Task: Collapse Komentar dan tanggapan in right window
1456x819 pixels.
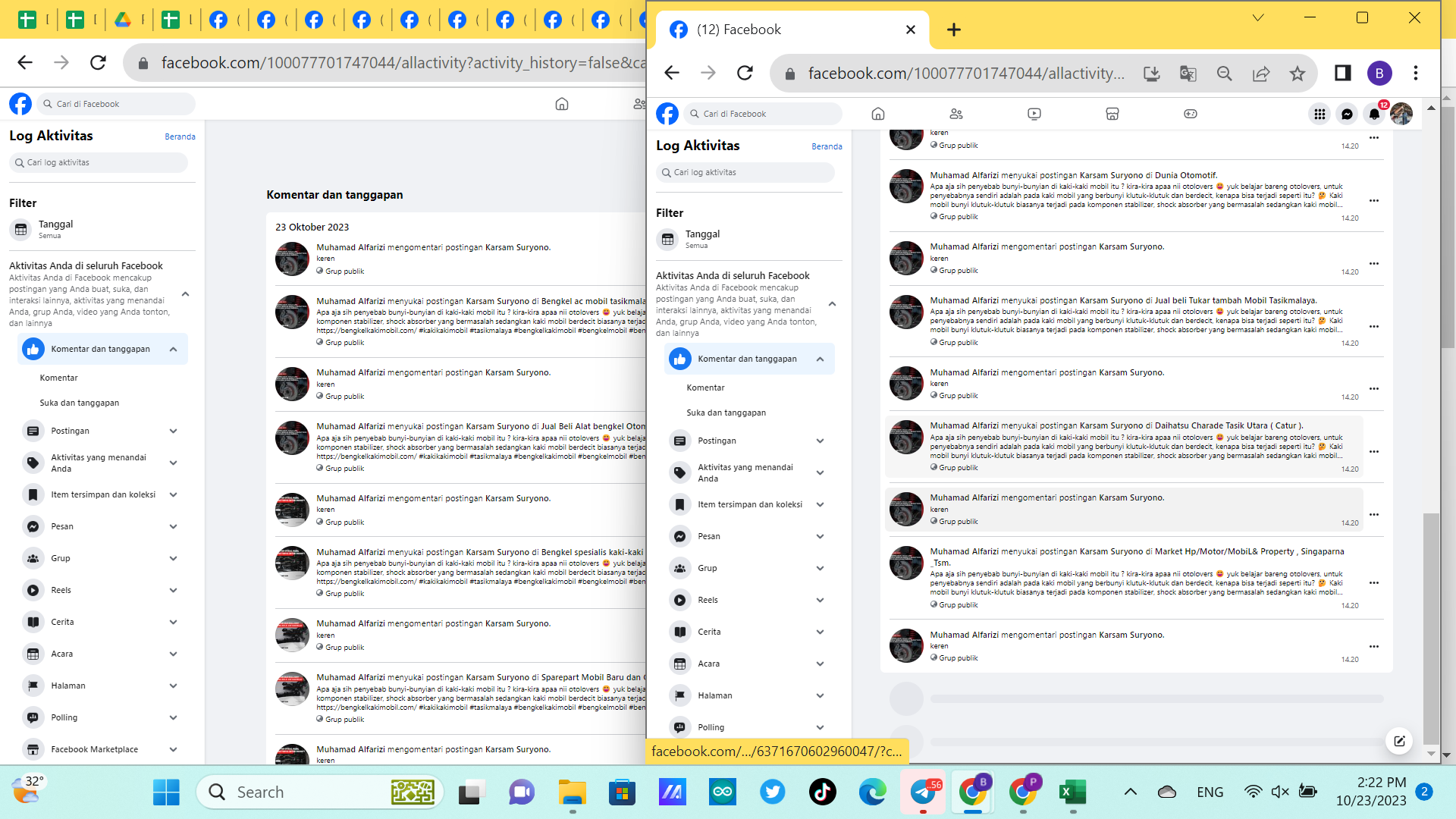Action: (x=820, y=359)
